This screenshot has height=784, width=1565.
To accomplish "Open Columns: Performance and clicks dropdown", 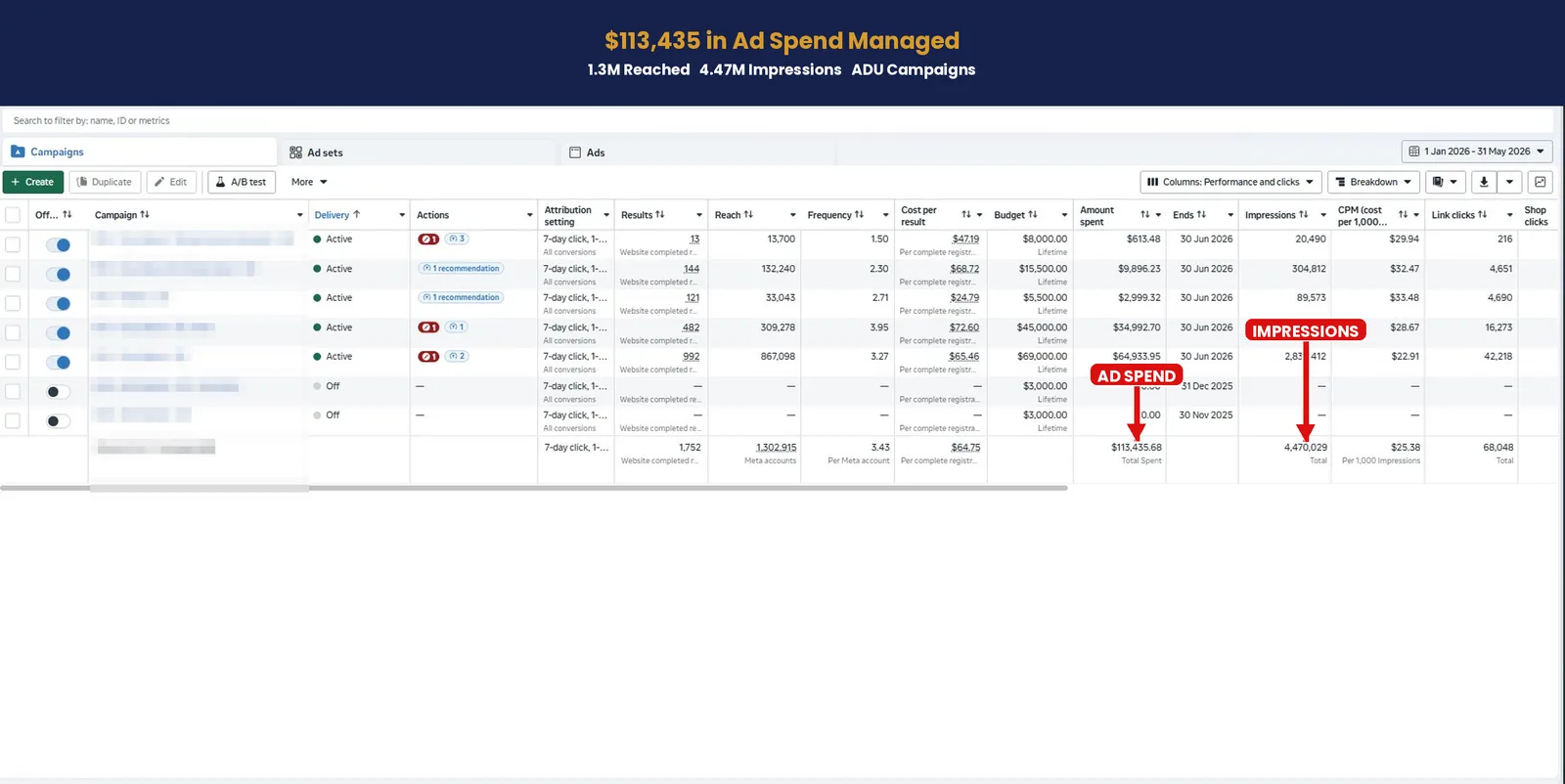I will (x=1230, y=182).
